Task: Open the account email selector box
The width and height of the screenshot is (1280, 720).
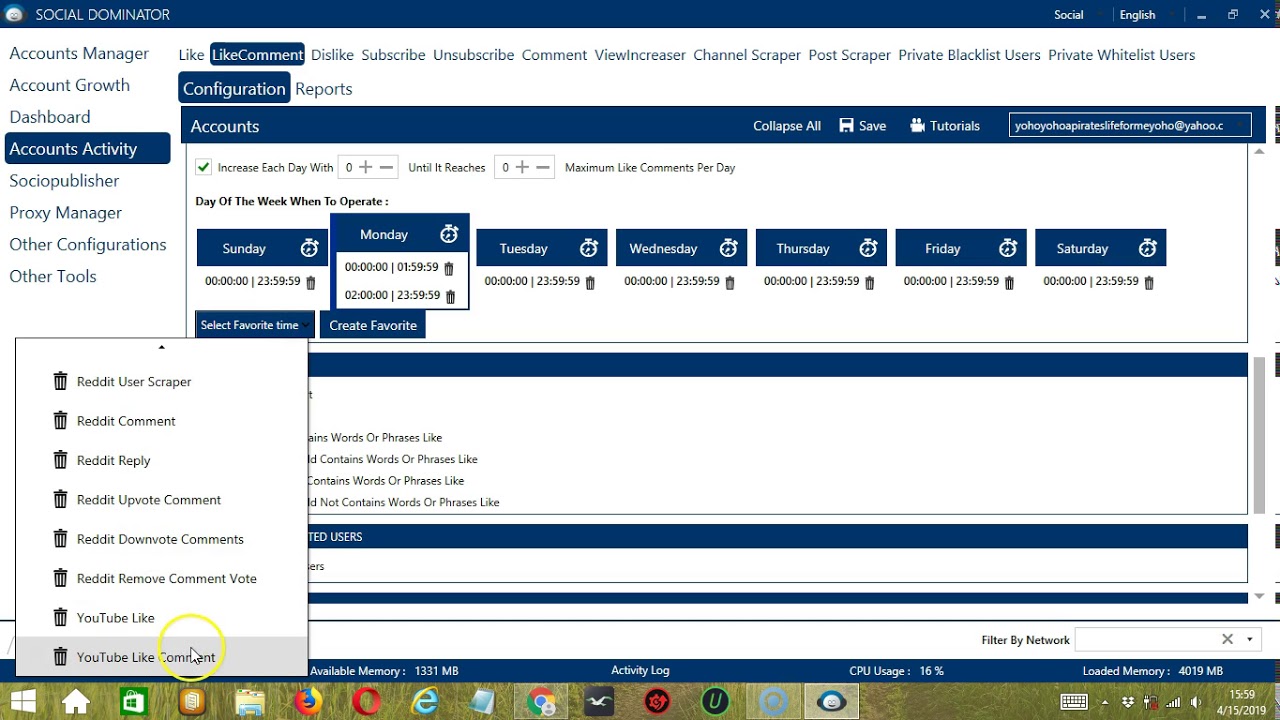Action: (x=1130, y=125)
